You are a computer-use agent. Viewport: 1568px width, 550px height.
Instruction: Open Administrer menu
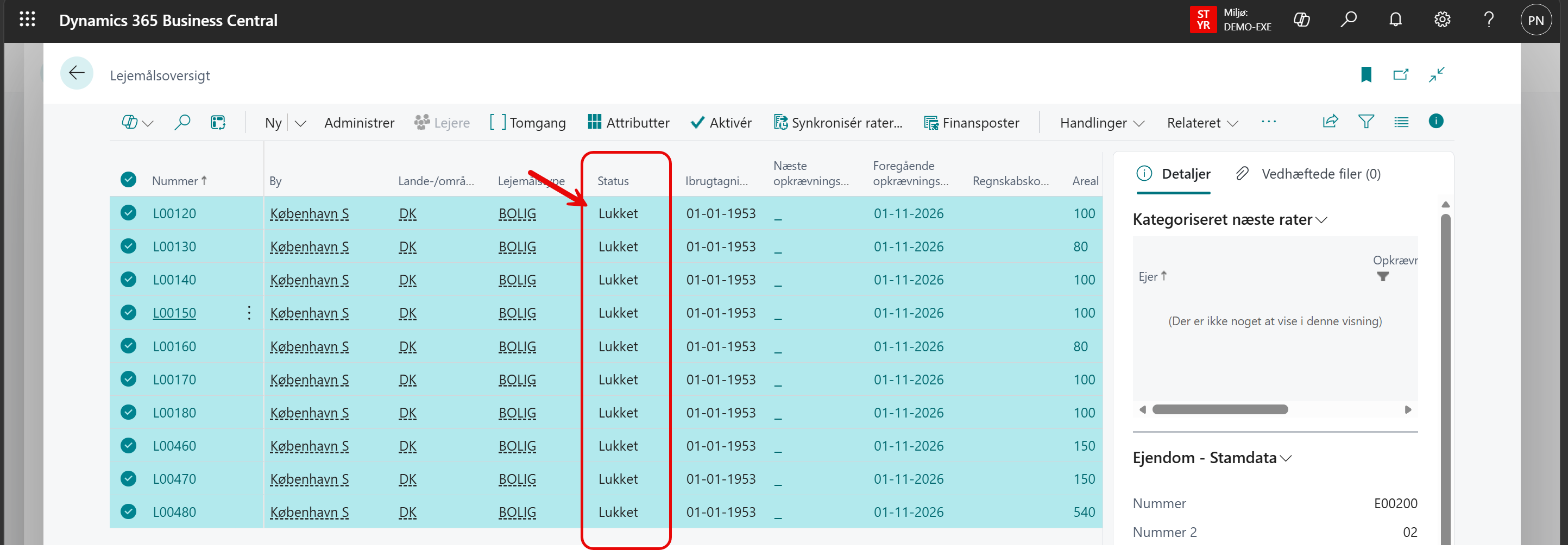pyautogui.click(x=359, y=122)
